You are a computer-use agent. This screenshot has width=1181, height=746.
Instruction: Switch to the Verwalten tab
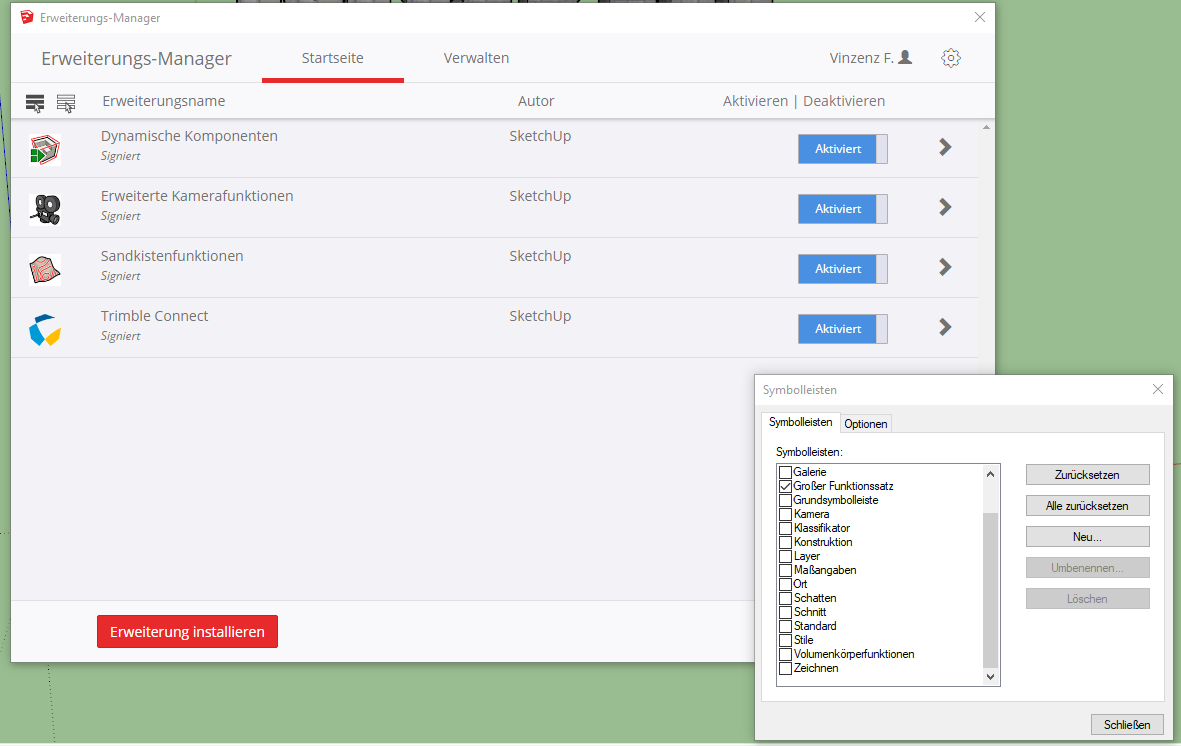[476, 58]
